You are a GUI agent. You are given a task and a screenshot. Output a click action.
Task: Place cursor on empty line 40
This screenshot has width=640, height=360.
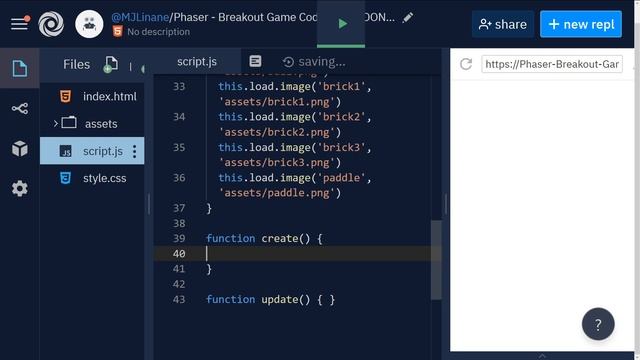pyautogui.click(x=292, y=253)
